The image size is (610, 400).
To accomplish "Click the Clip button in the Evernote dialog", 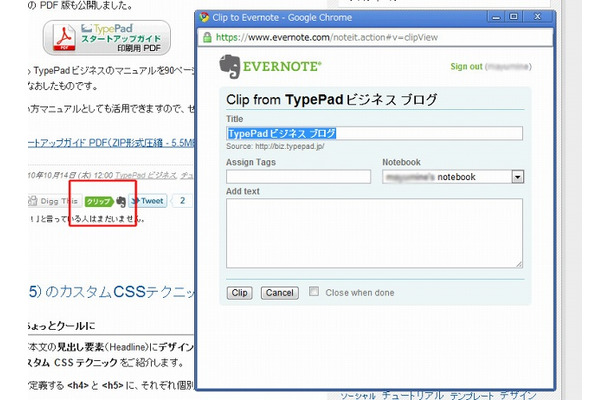I will [239, 293].
